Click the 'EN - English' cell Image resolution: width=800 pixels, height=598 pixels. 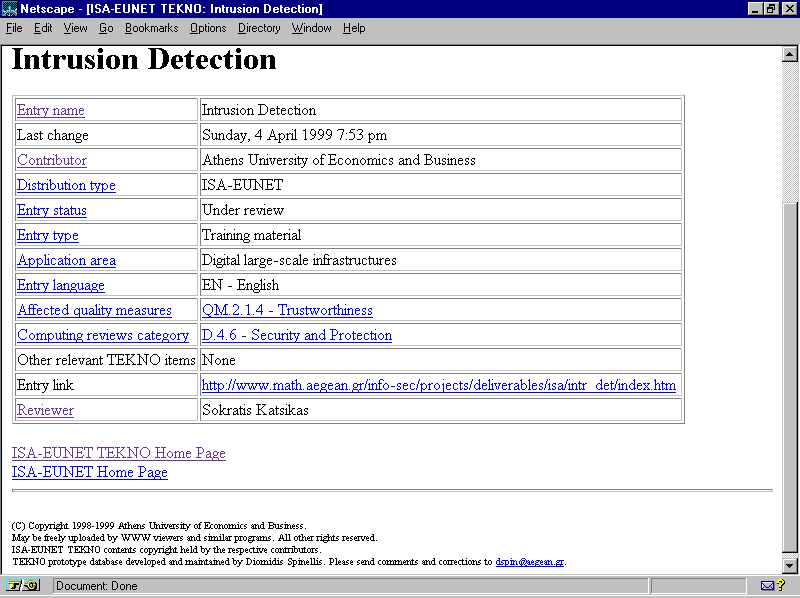[441, 285]
